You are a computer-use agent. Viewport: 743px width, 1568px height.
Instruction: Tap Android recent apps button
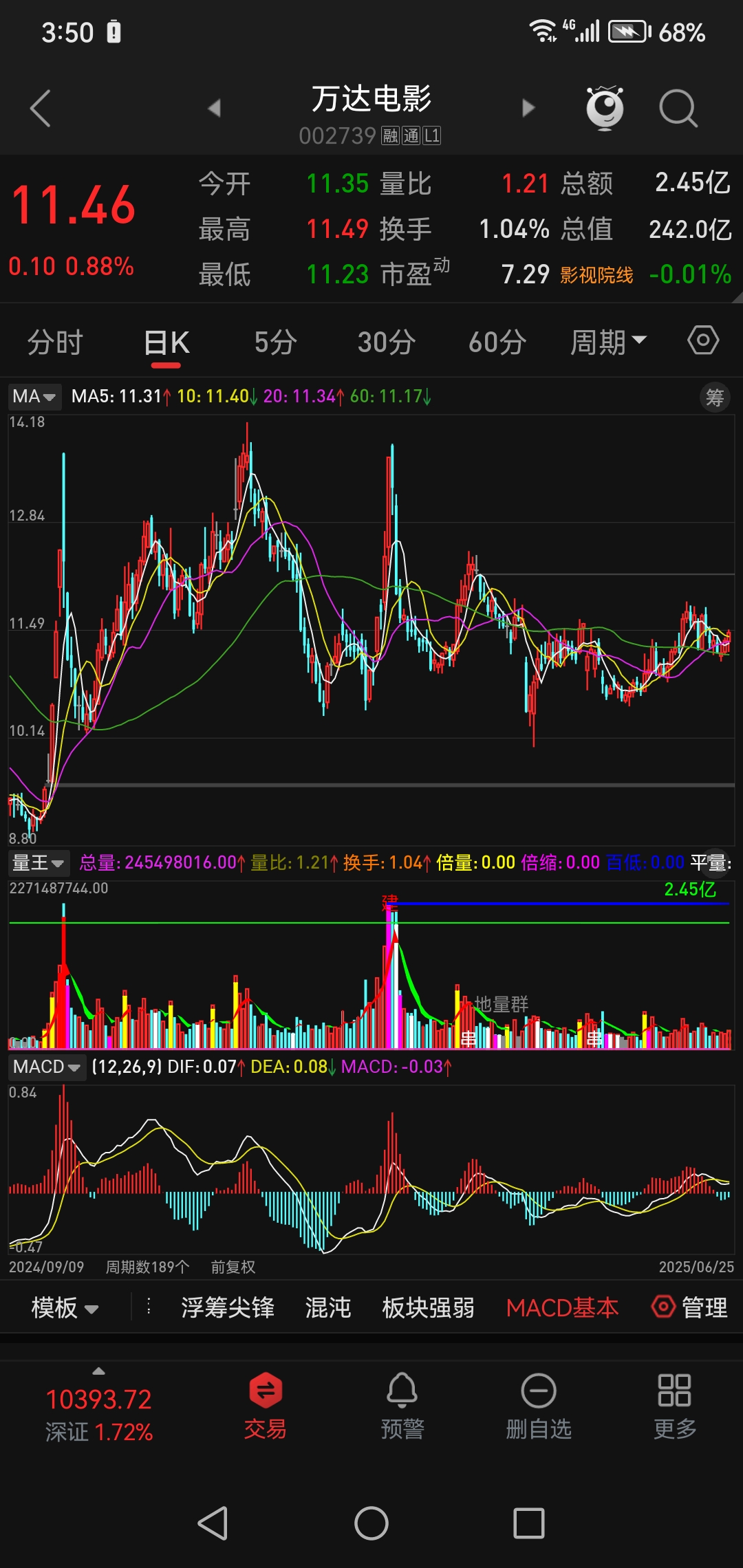tap(529, 1523)
